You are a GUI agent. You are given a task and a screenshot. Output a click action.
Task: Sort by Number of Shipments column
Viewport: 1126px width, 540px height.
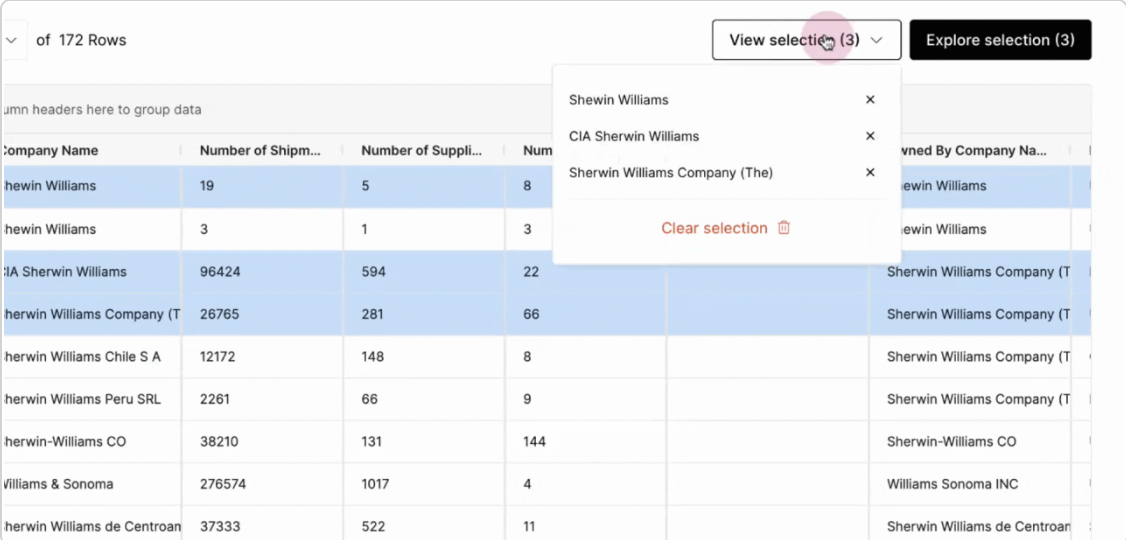pyautogui.click(x=260, y=151)
